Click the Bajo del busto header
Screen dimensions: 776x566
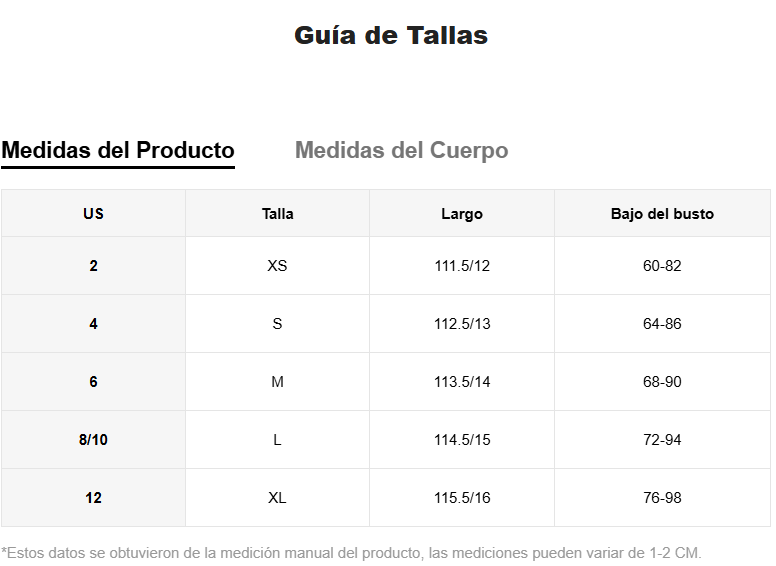pyautogui.click(x=662, y=214)
